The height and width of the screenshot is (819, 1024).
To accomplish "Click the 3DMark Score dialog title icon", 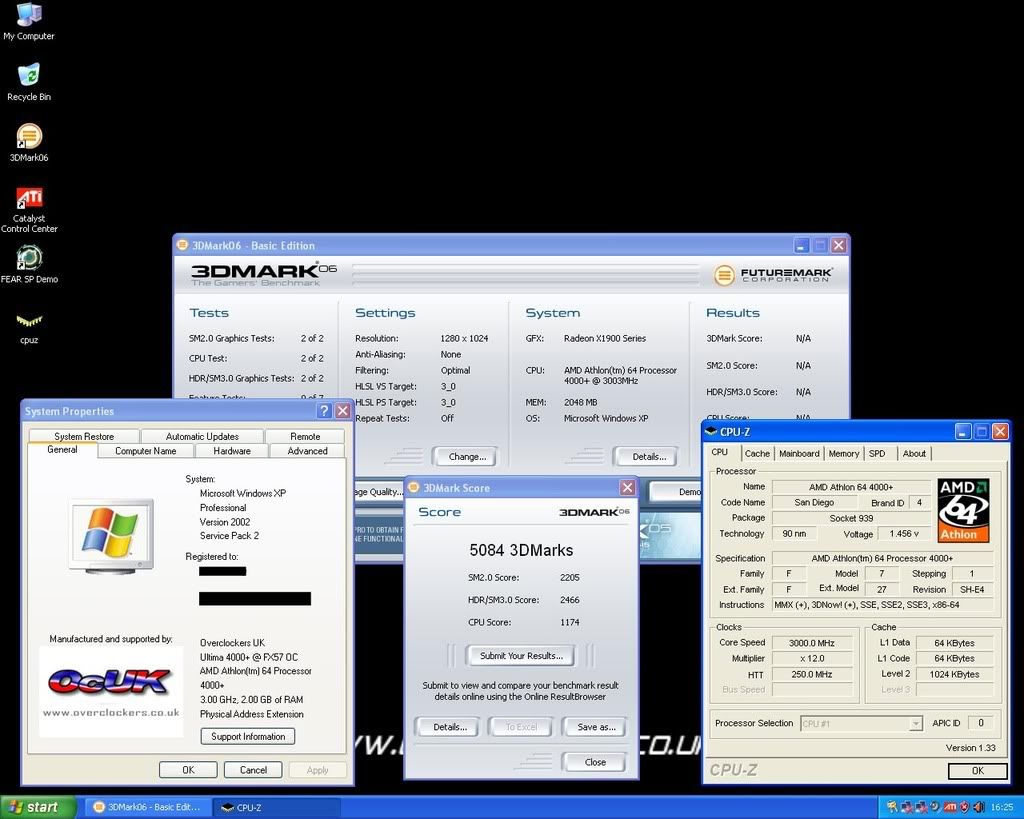I will (x=413, y=487).
